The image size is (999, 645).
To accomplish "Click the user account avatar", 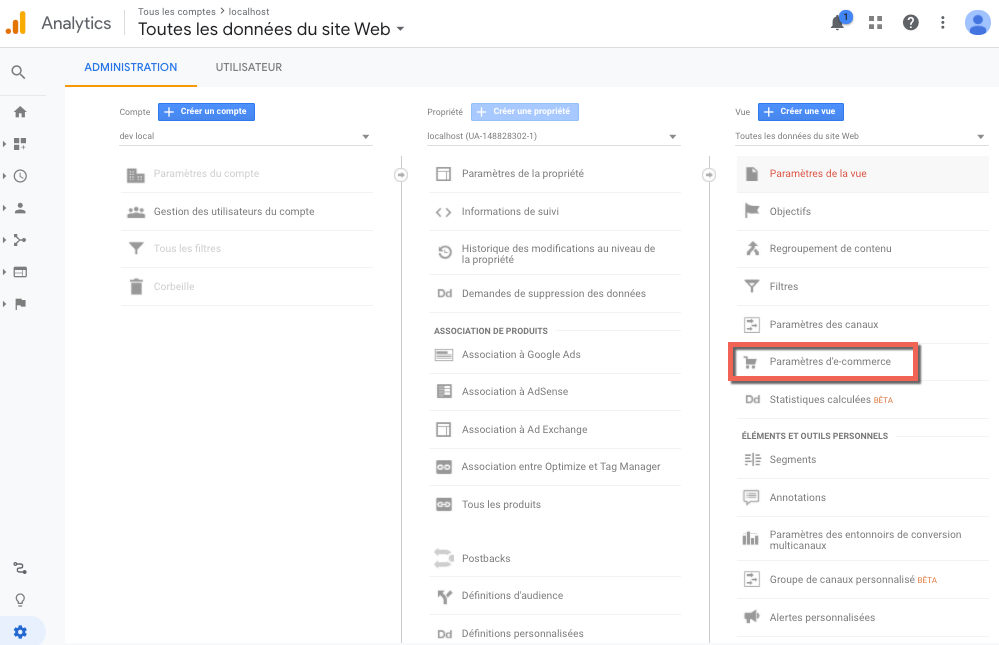I will click(x=977, y=23).
